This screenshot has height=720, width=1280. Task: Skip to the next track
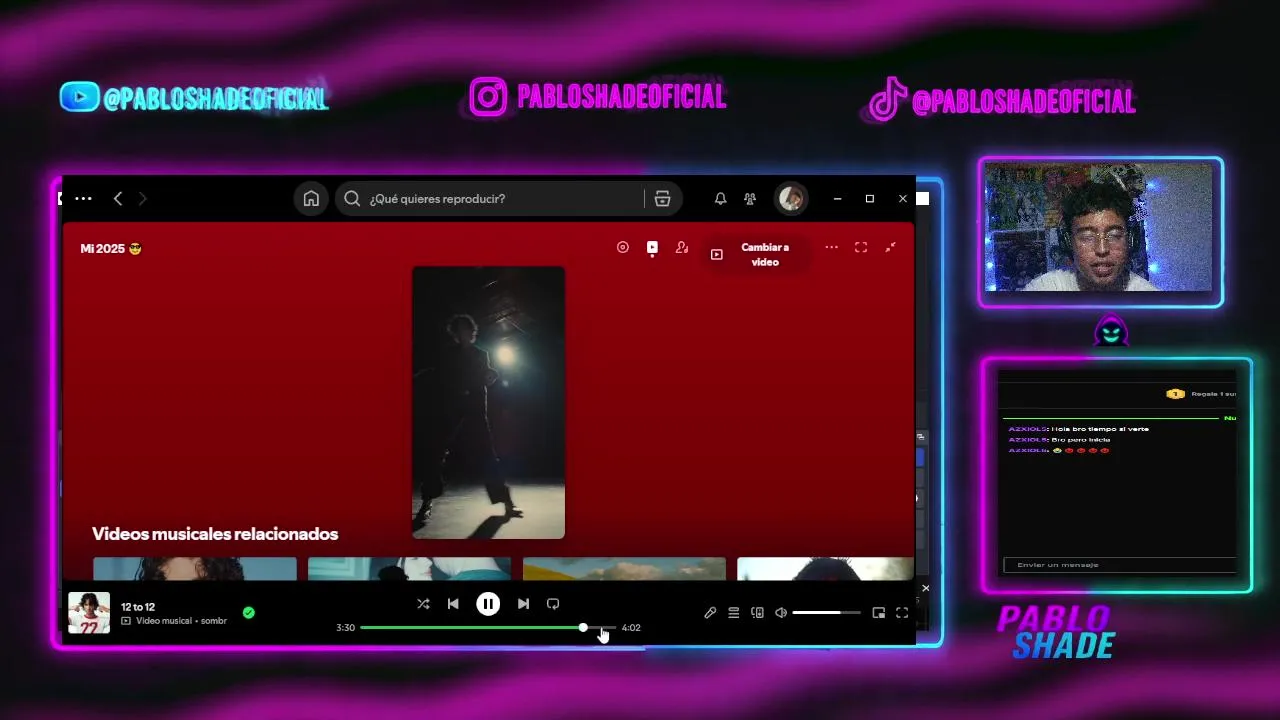pos(523,604)
